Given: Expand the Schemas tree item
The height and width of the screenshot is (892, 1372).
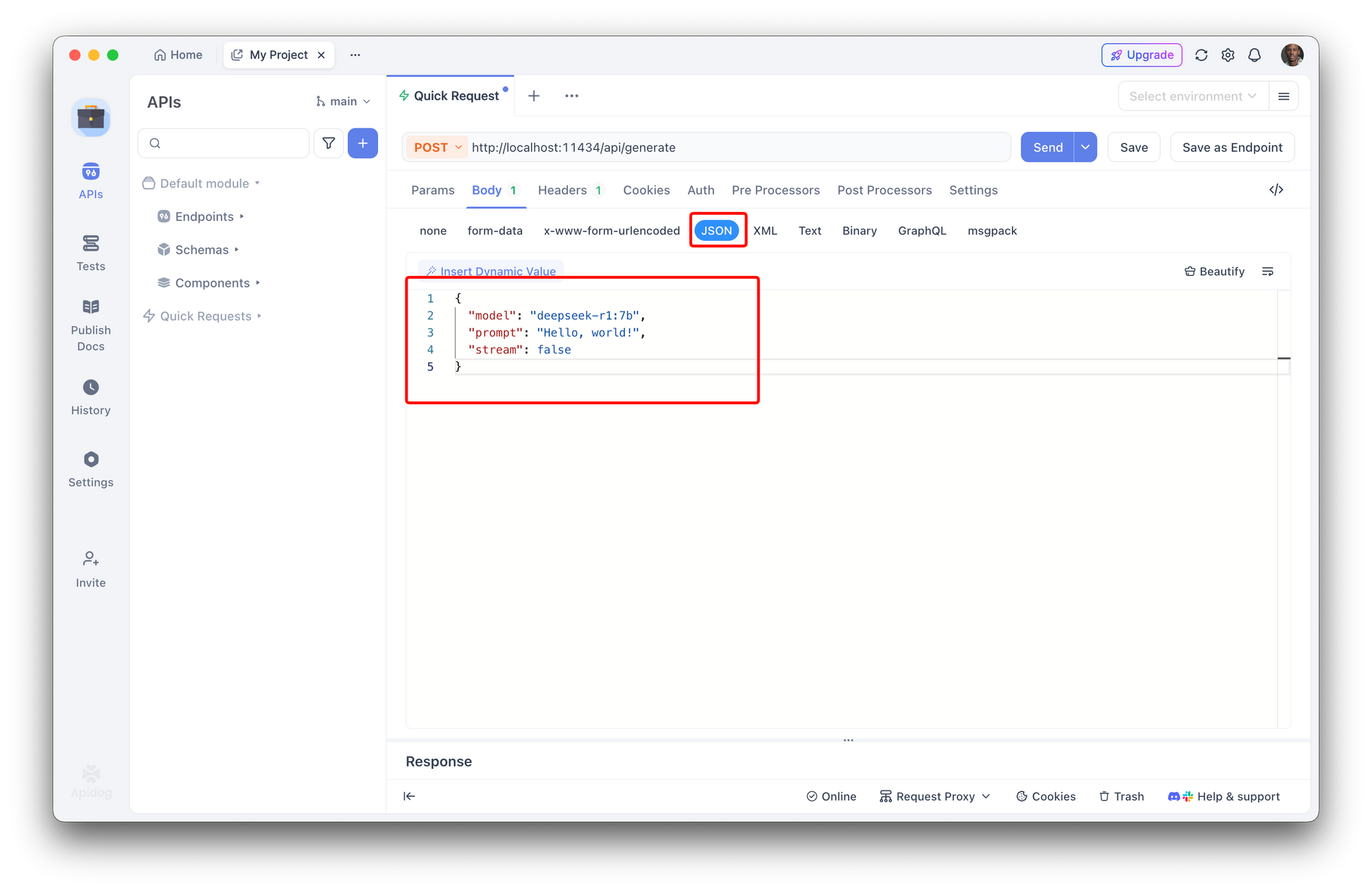Looking at the screenshot, I should point(198,250).
